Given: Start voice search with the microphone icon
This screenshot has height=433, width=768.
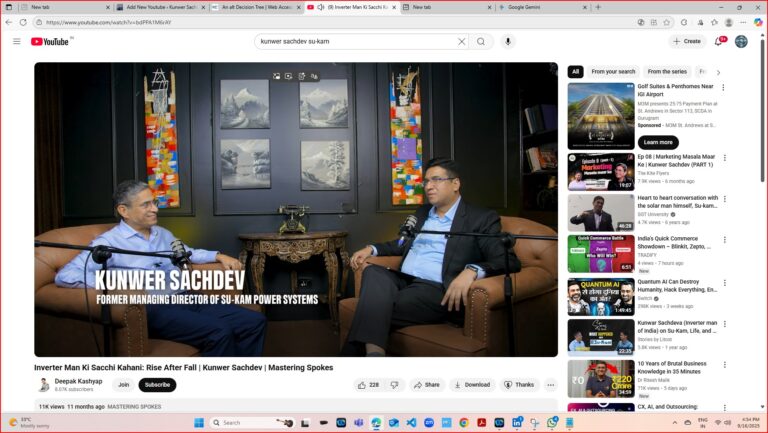Looking at the screenshot, I should click(508, 42).
